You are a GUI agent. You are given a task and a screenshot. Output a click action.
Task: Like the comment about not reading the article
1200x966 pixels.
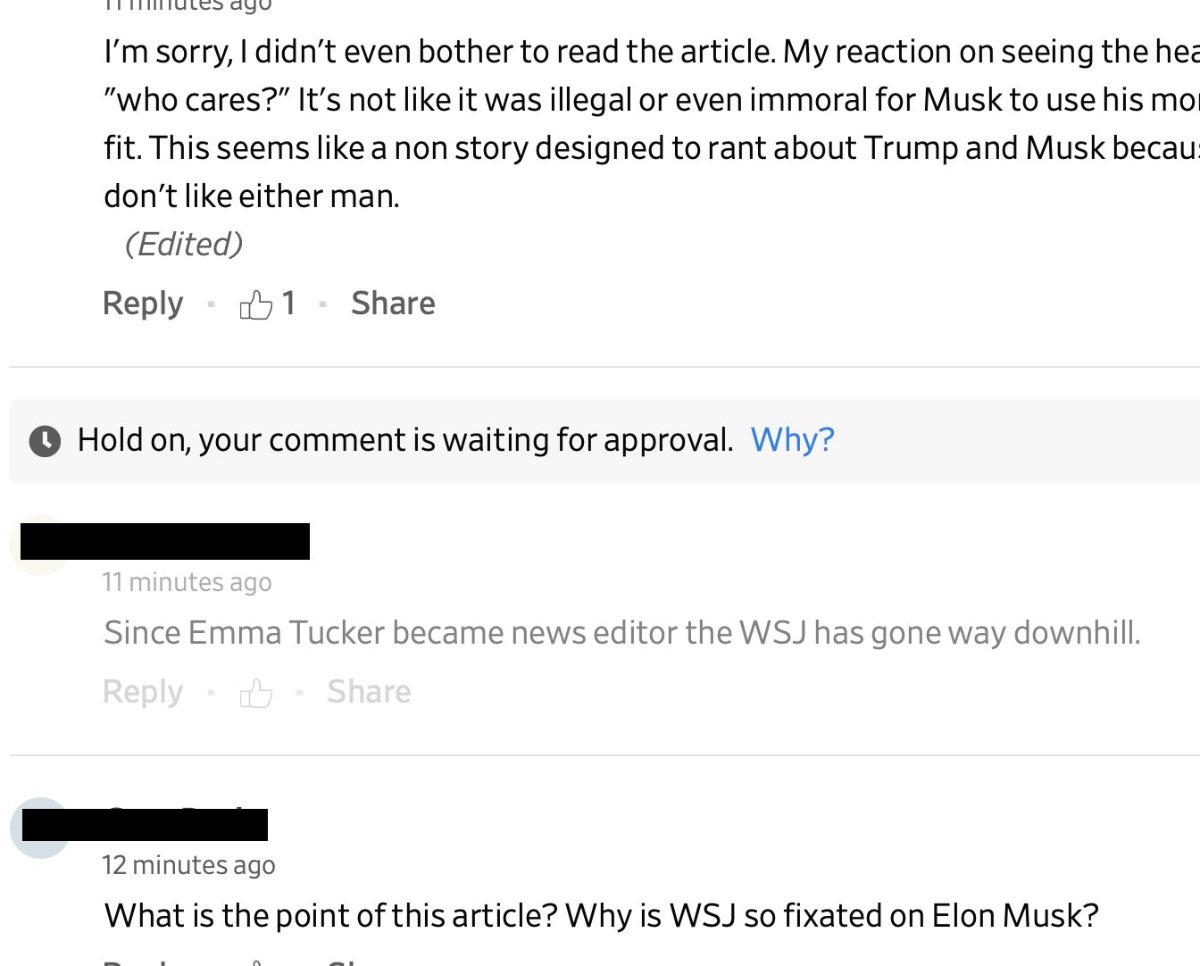(256, 304)
